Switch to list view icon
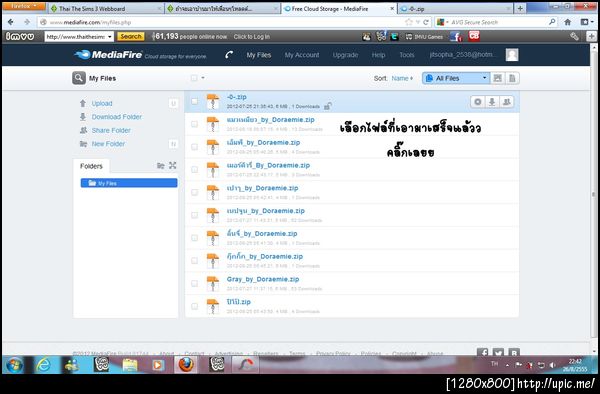The image size is (600, 394). pyautogui.click(x=512, y=78)
